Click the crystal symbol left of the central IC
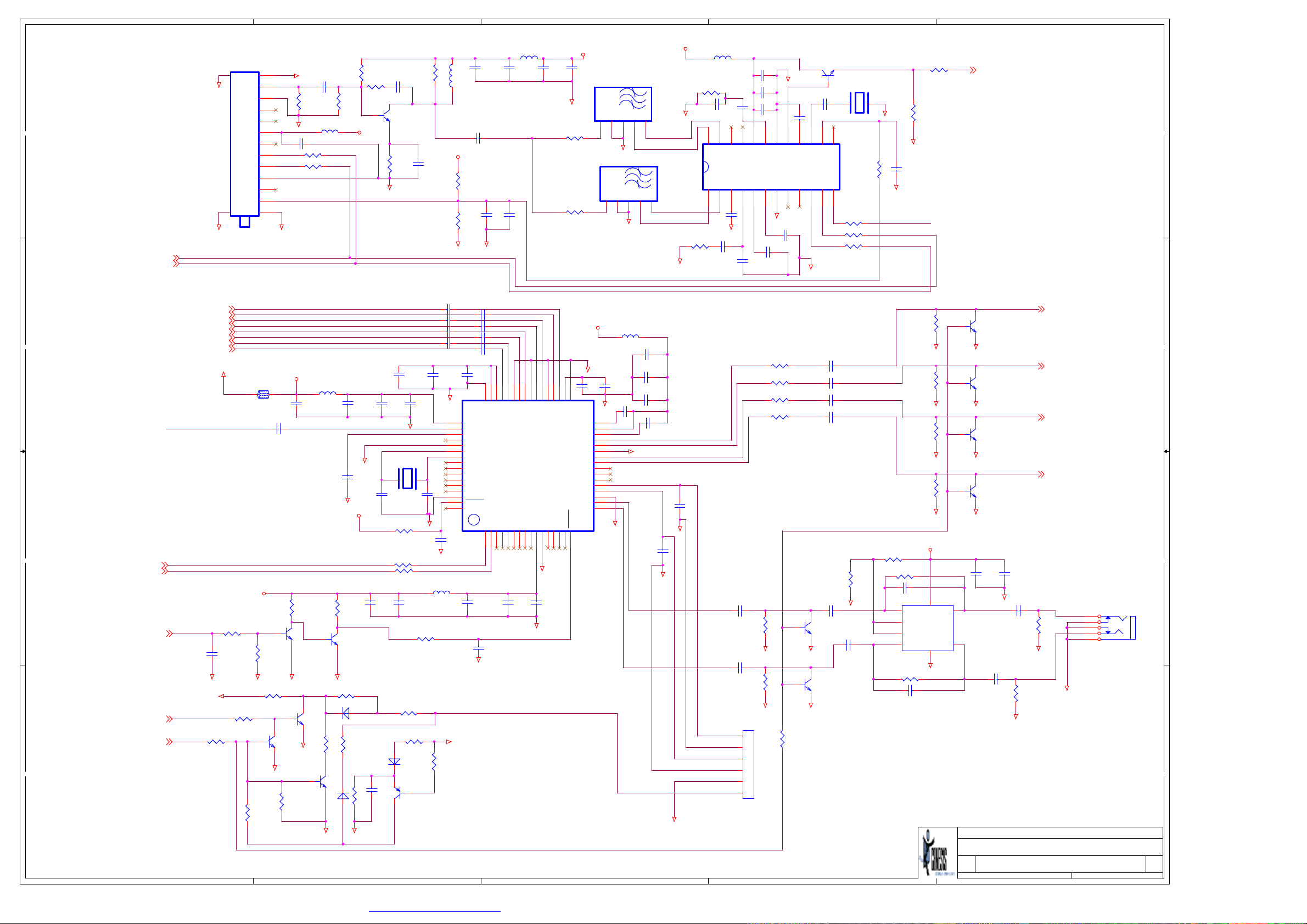 407,478
